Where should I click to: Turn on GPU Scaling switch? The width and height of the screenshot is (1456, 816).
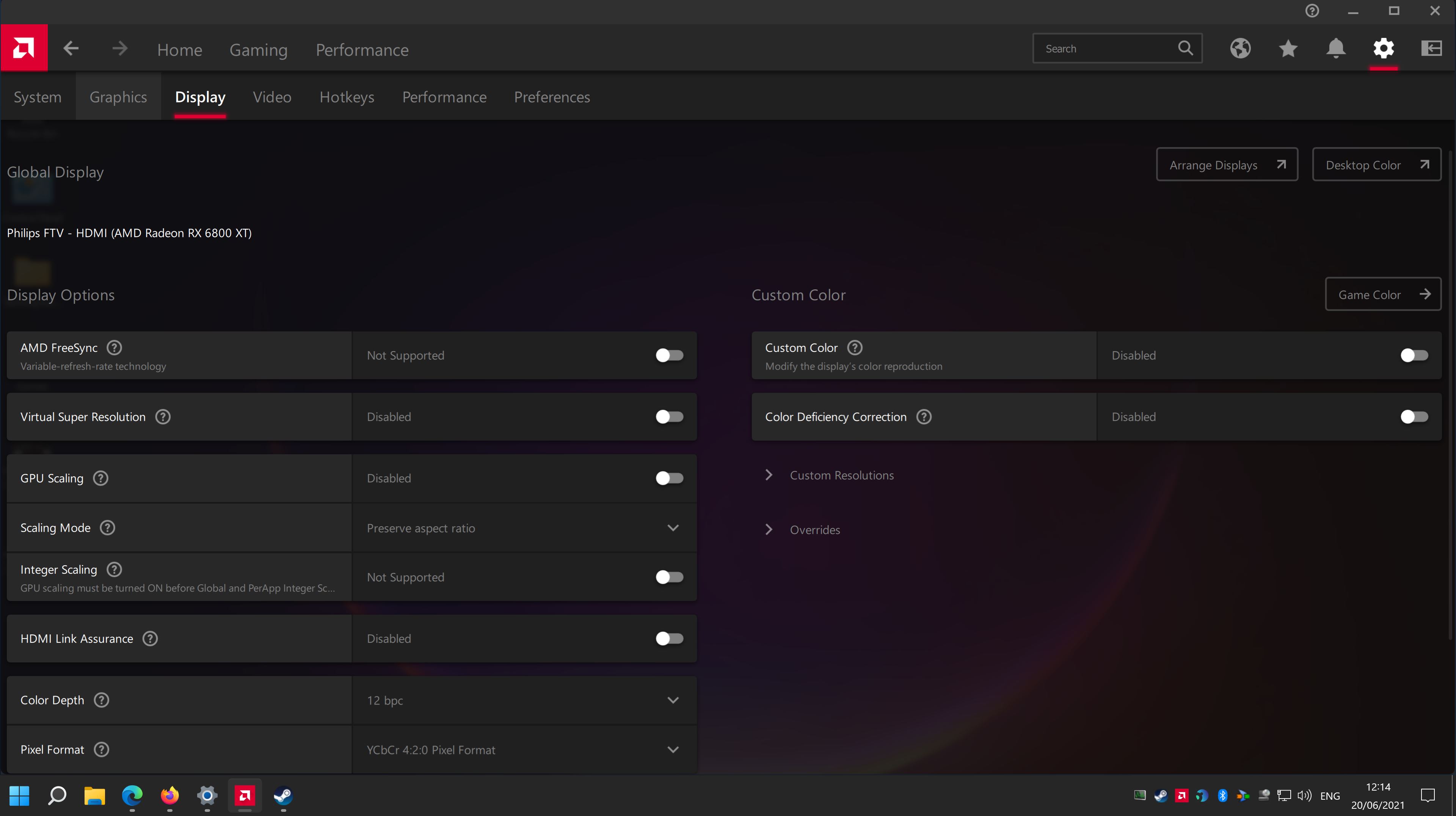[x=669, y=479]
